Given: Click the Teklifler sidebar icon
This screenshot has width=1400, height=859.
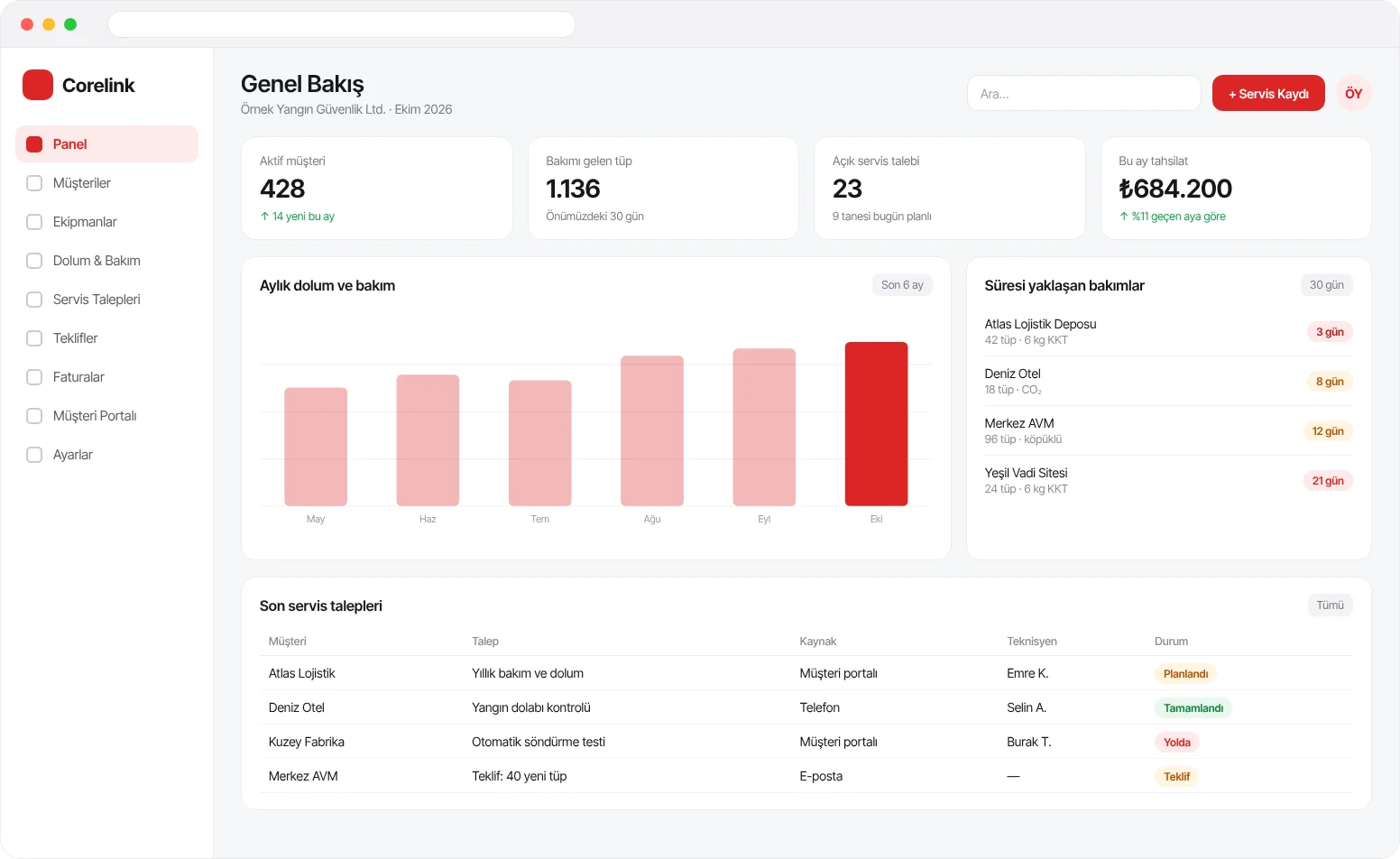Looking at the screenshot, I should (34, 338).
